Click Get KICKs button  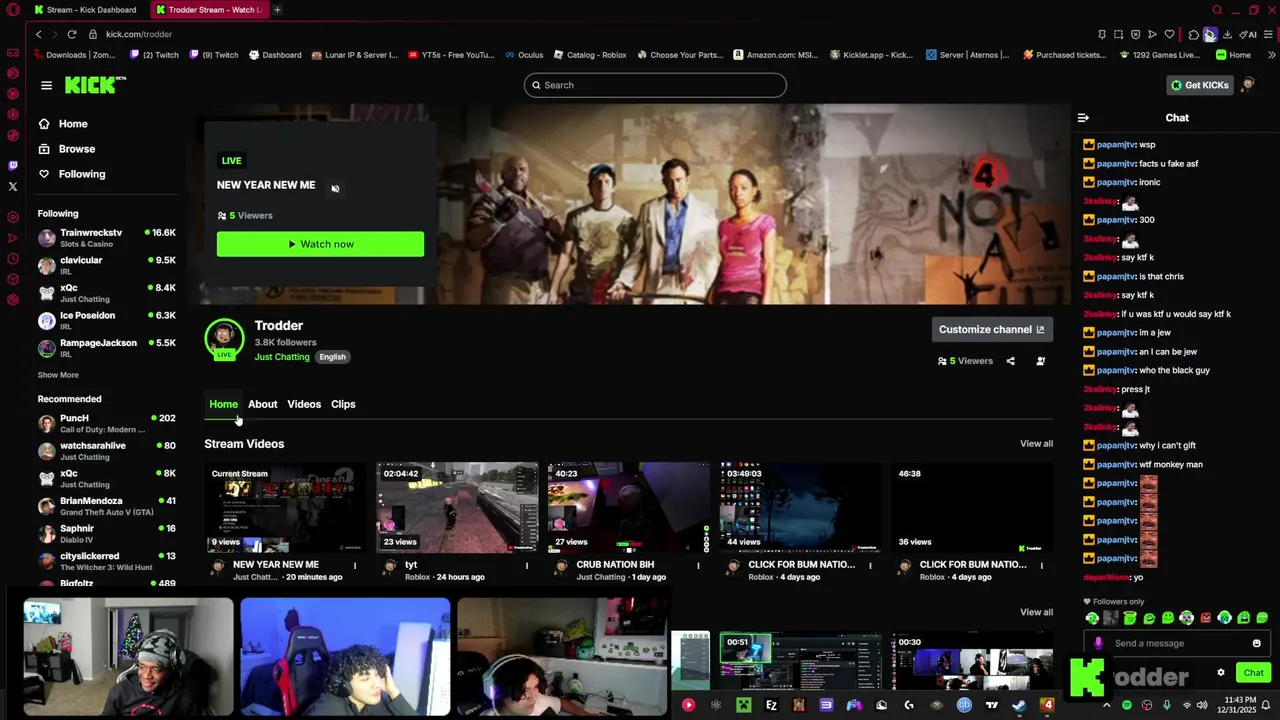click(1200, 85)
